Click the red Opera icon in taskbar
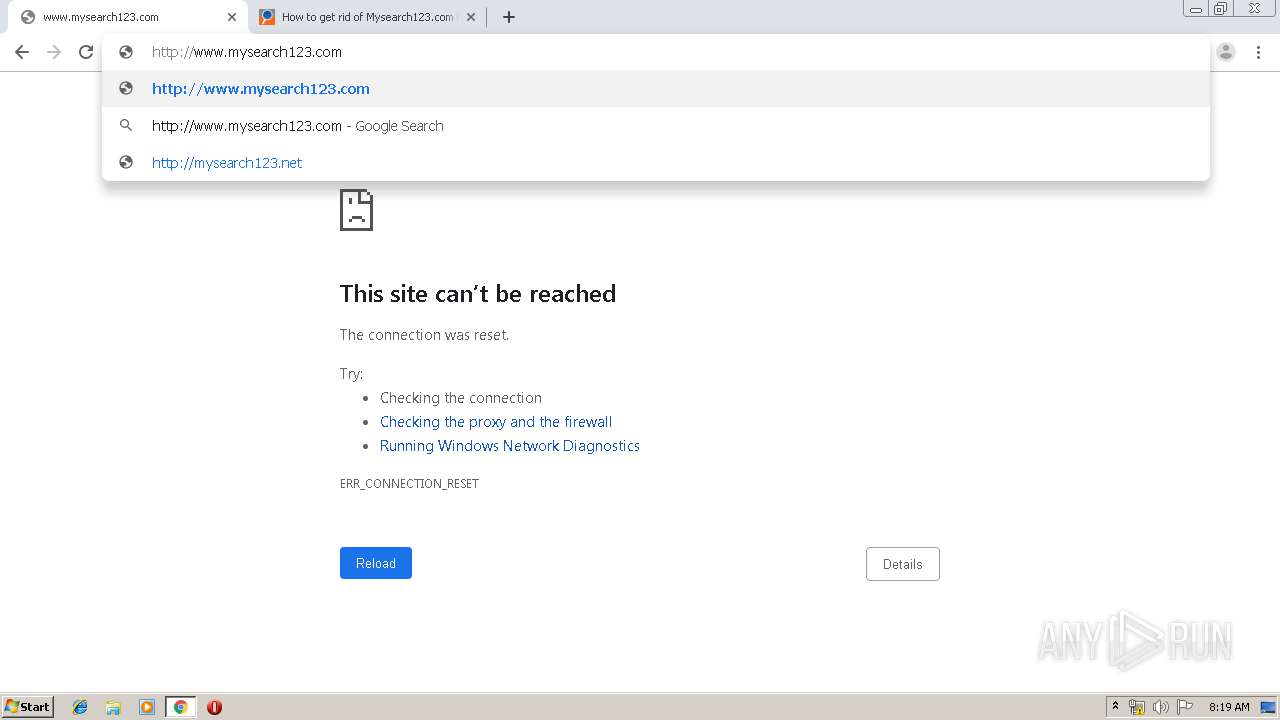The width and height of the screenshot is (1280, 720). point(214,707)
